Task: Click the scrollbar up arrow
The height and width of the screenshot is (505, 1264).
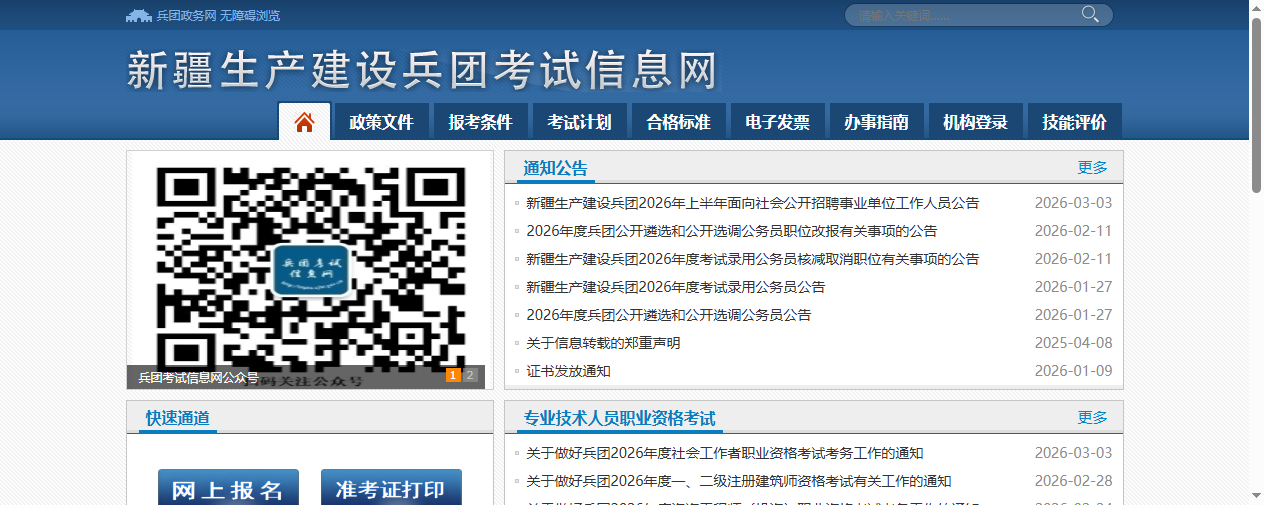Action: click(1257, 7)
